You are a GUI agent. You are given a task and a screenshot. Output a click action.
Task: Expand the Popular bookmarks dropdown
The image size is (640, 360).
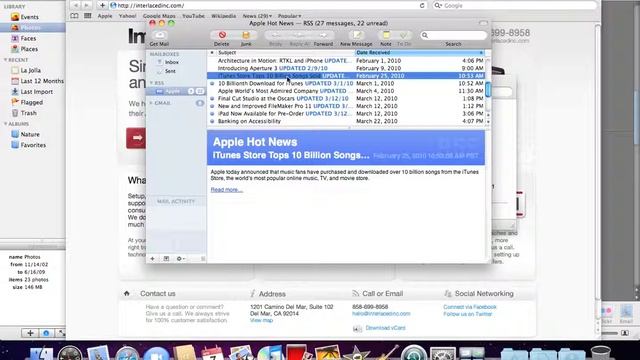point(289,16)
